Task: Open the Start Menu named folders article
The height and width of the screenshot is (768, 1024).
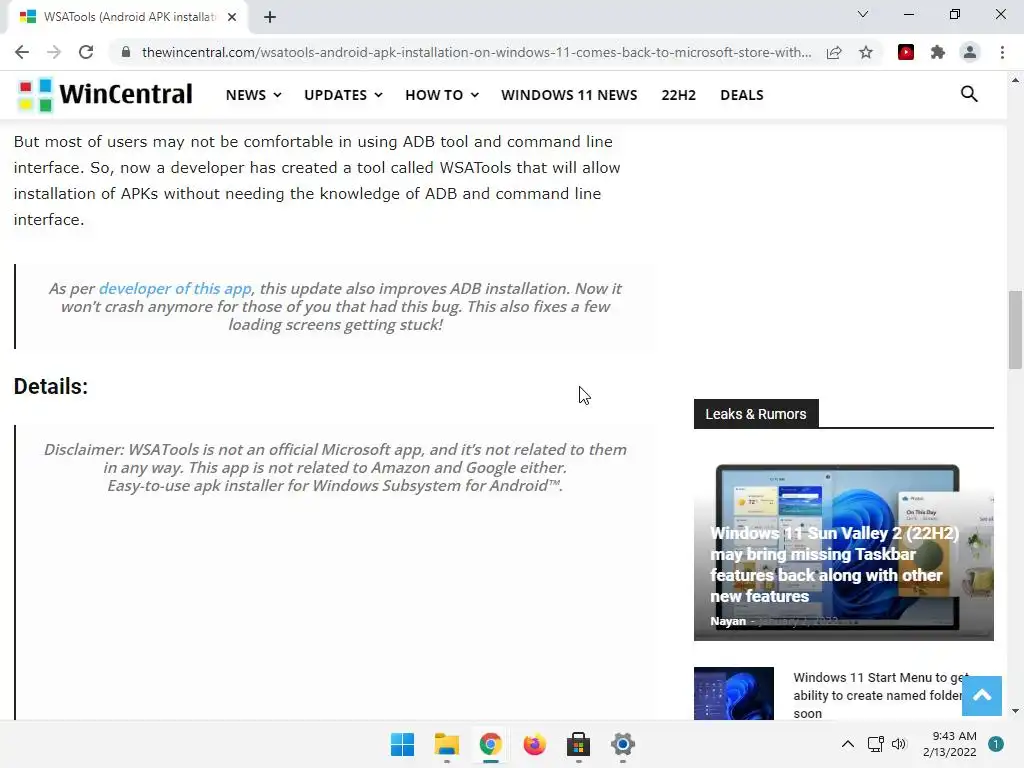Action: click(x=880, y=696)
